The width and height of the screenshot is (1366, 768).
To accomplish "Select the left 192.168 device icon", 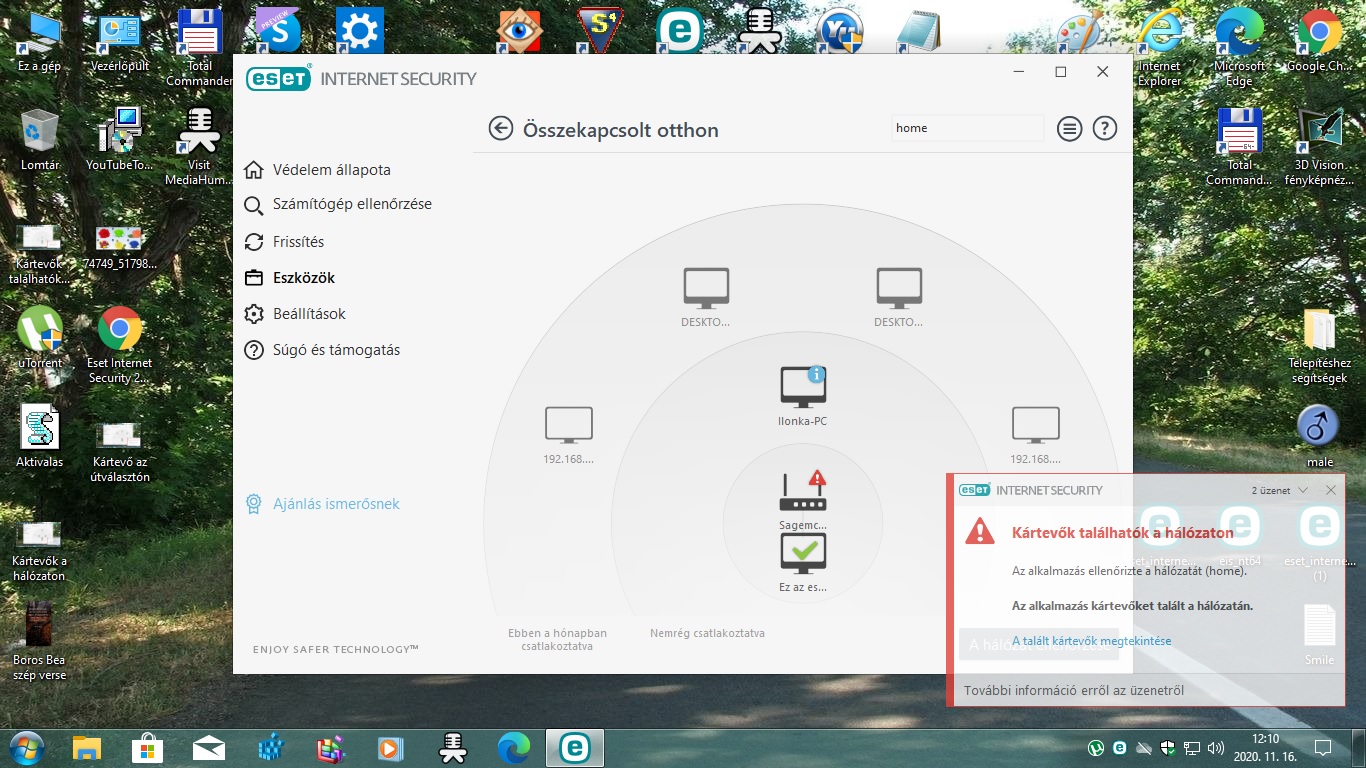I will pyautogui.click(x=569, y=425).
